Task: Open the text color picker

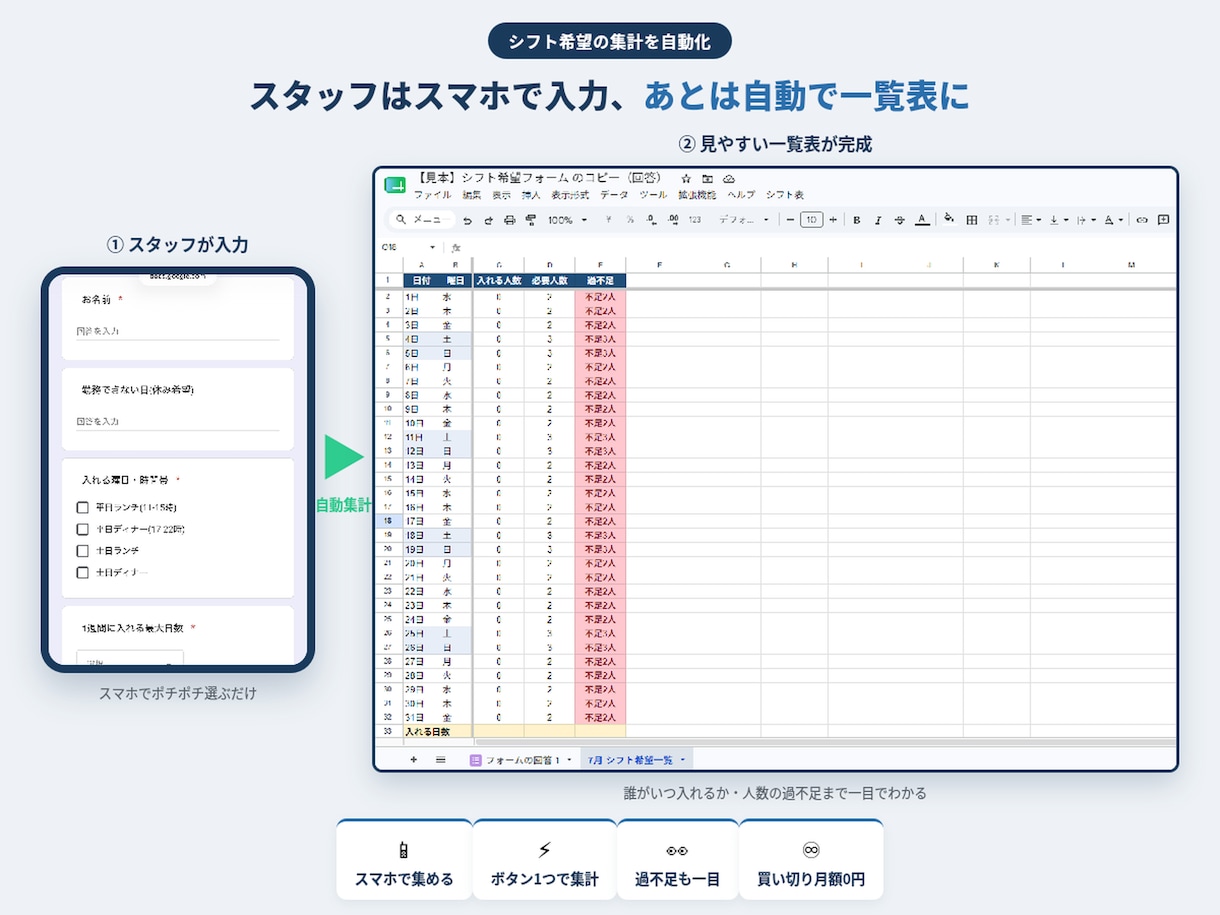Action: click(x=922, y=220)
